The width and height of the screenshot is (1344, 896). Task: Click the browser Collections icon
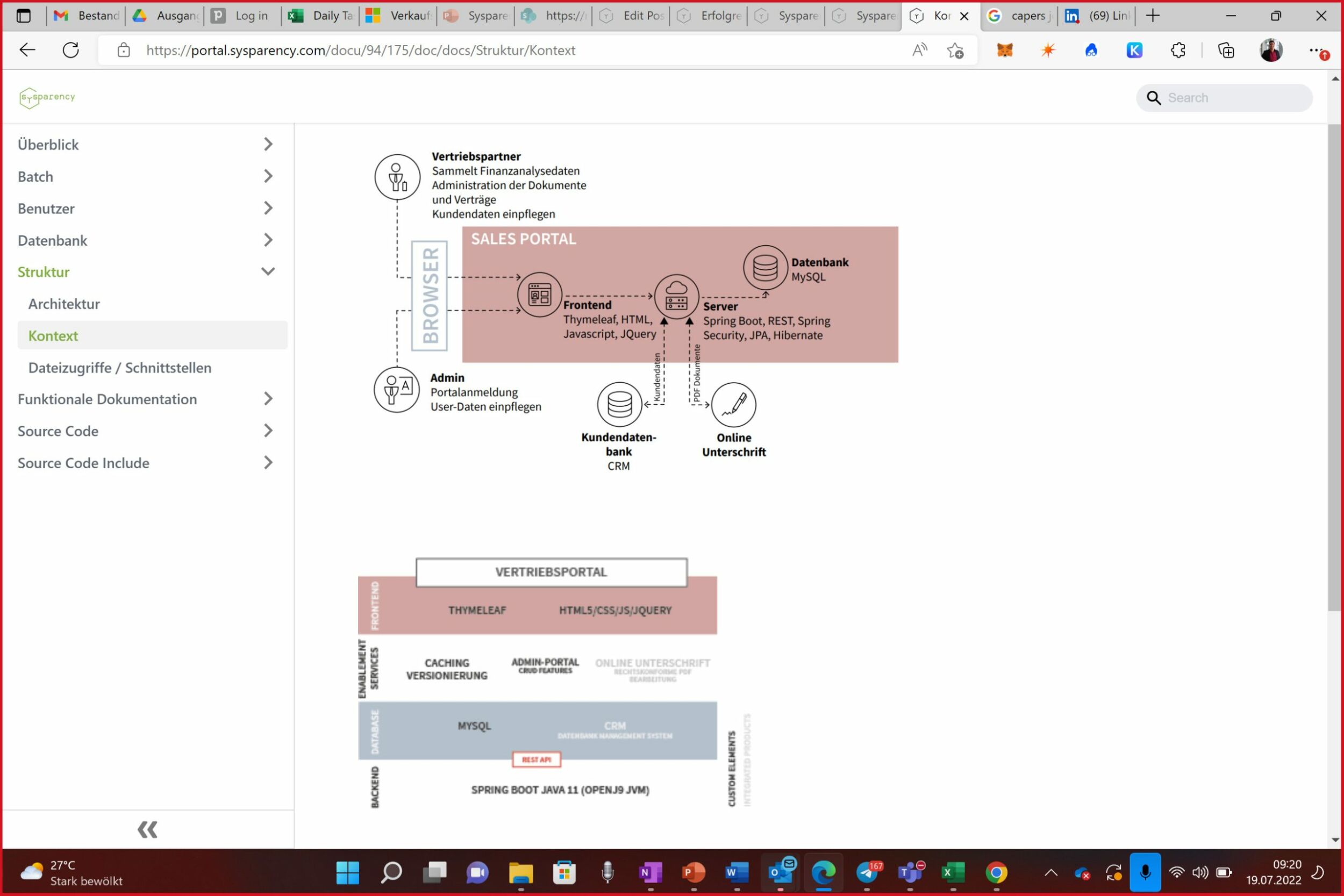[x=1226, y=51]
